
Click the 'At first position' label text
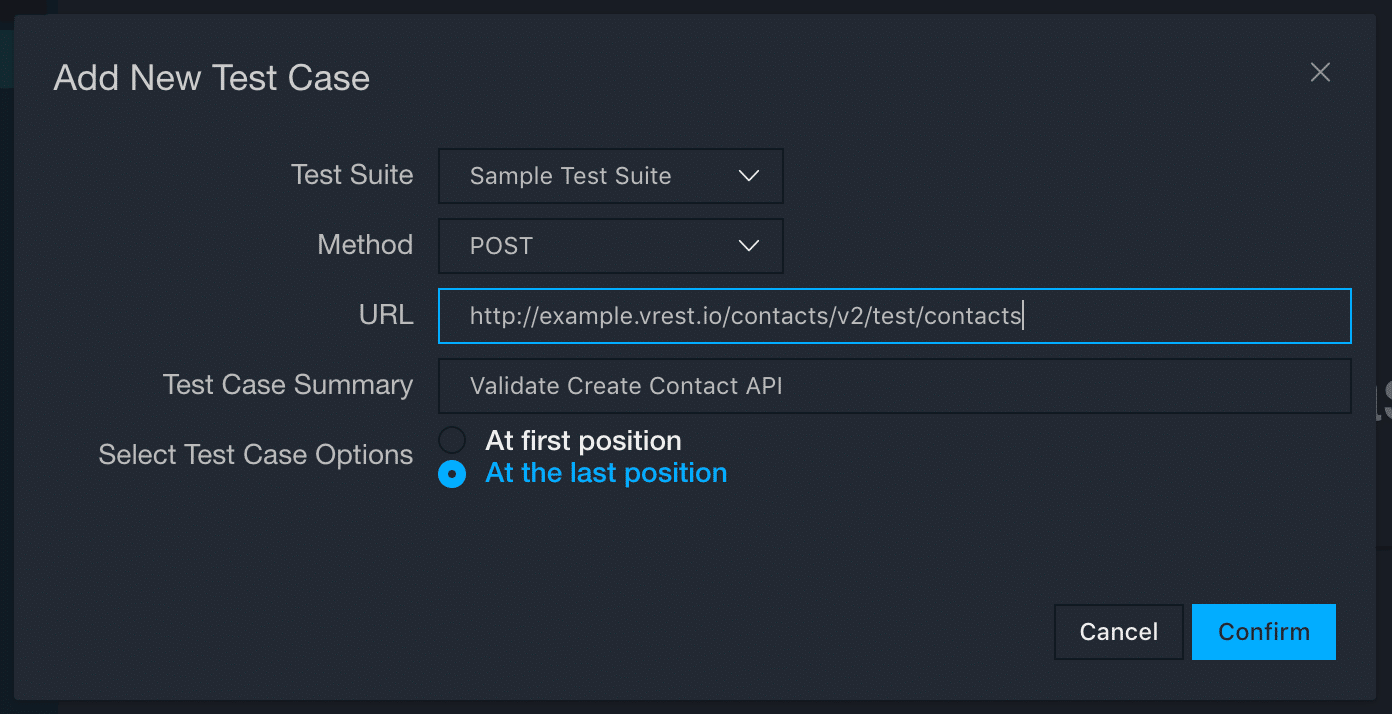[583, 441]
